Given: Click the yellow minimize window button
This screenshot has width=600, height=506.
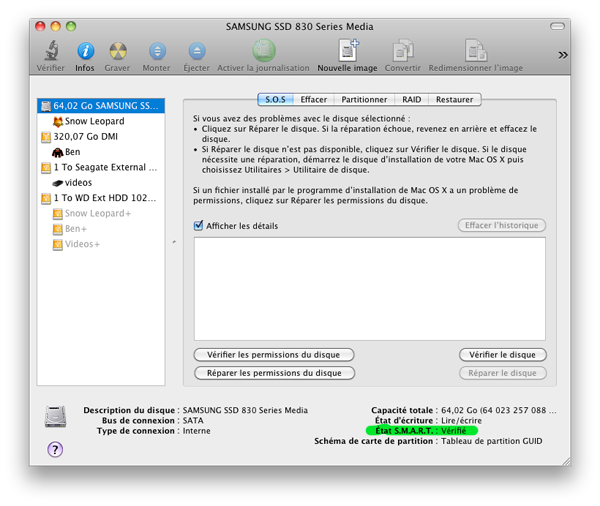Looking at the screenshot, I should click(x=55, y=26).
